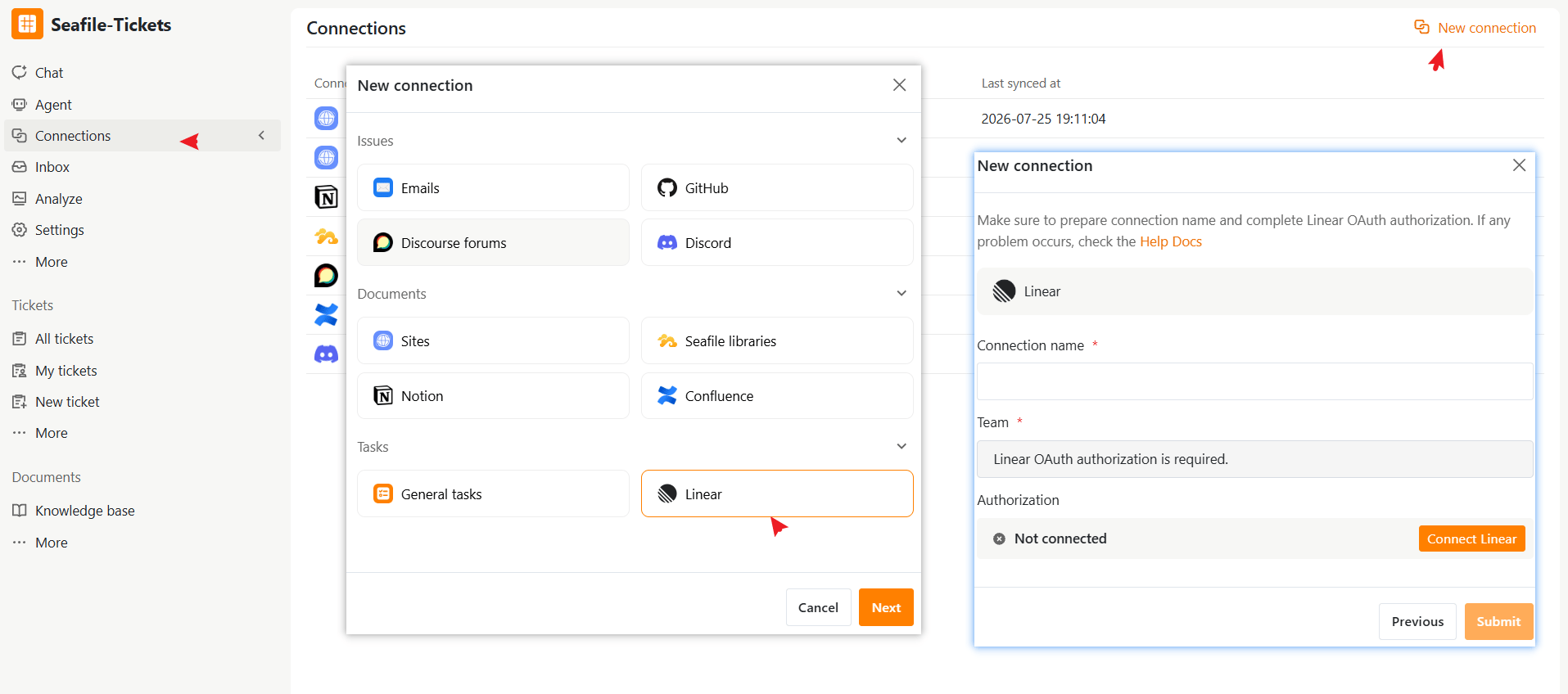Image resolution: width=1568 pixels, height=694 pixels.
Task: Click the Settings gear icon in sidebar
Action: pos(20,230)
